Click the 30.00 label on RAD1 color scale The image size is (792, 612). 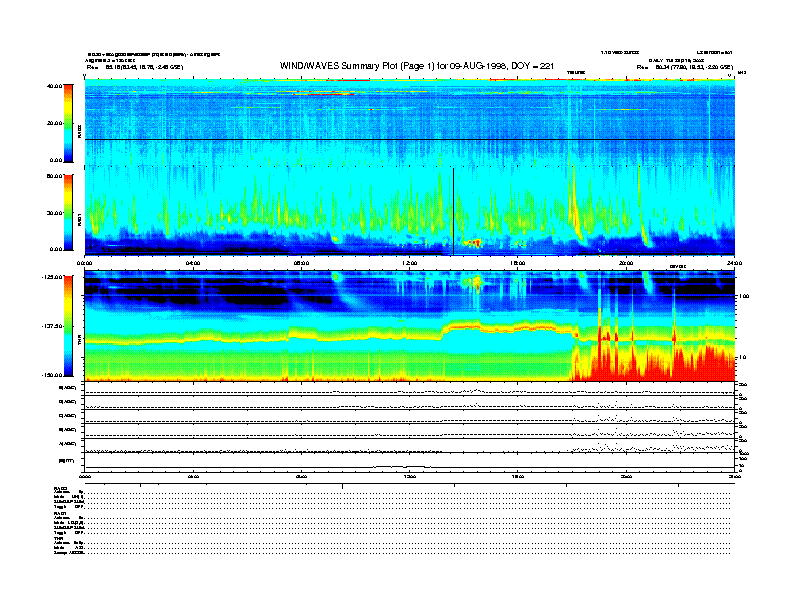pyautogui.click(x=54, y=213)
